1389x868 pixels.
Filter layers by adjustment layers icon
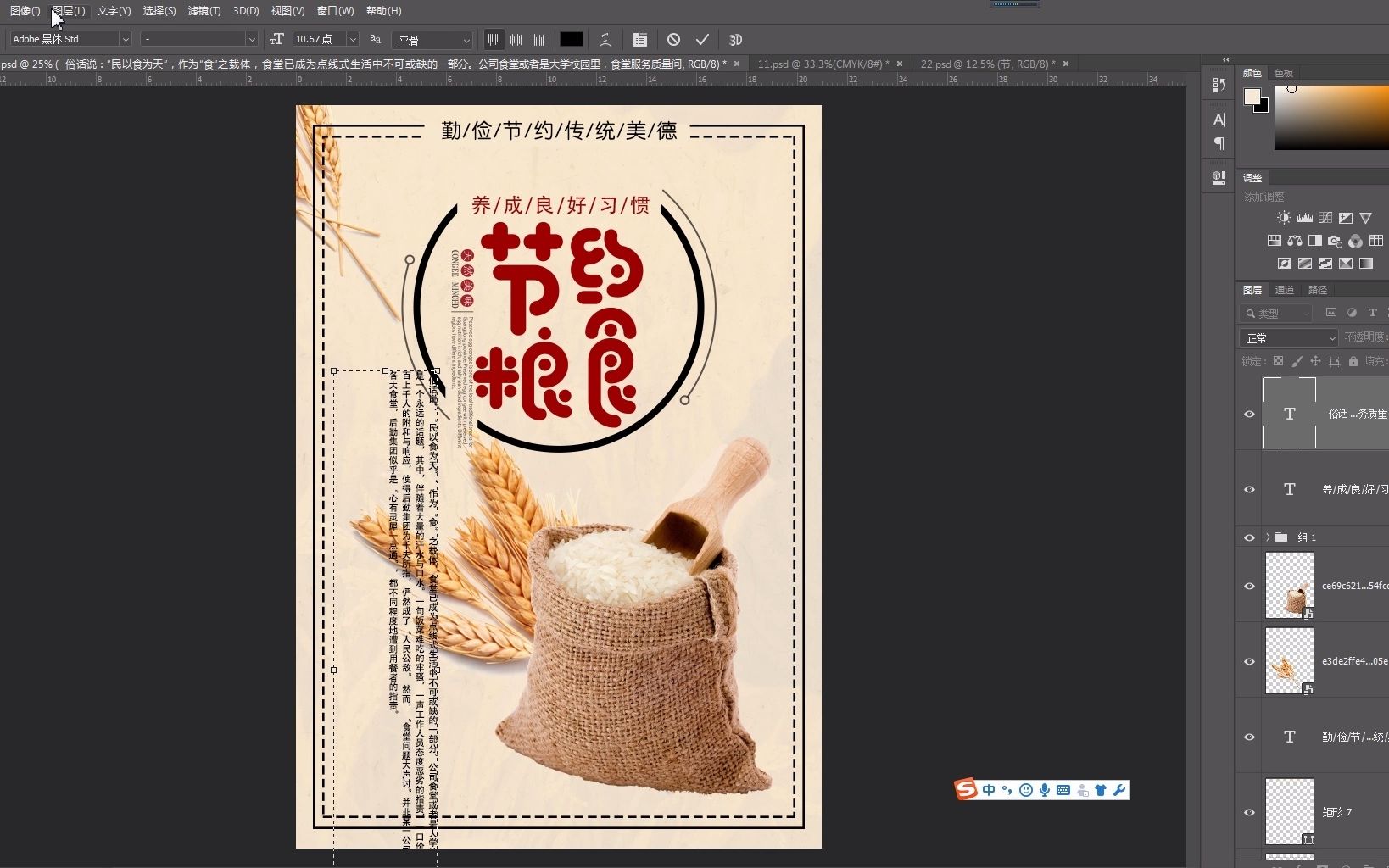pyautogui.click(x=1352, y=313)
